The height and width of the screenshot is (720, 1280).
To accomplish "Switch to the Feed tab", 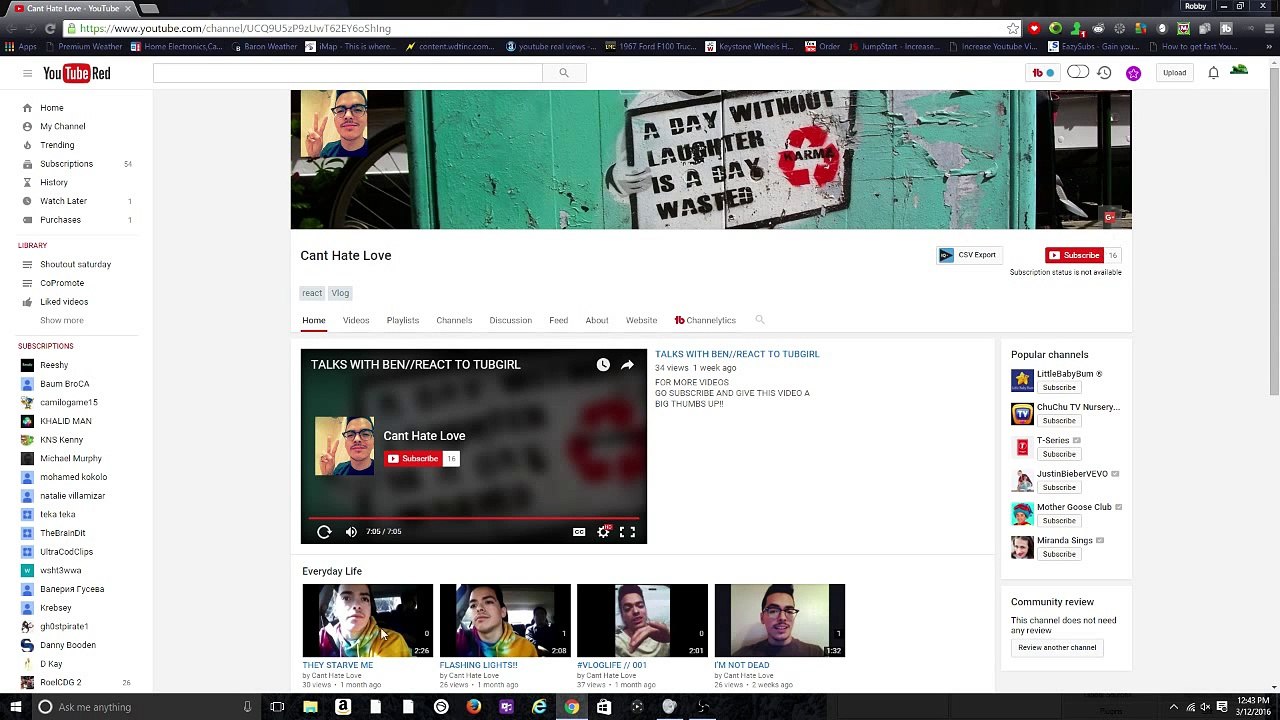I will (x=558, y=320).
